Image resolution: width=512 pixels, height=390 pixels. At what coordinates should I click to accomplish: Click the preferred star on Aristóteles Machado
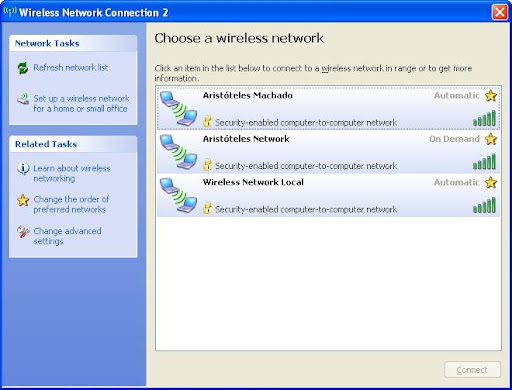[491, 96]
